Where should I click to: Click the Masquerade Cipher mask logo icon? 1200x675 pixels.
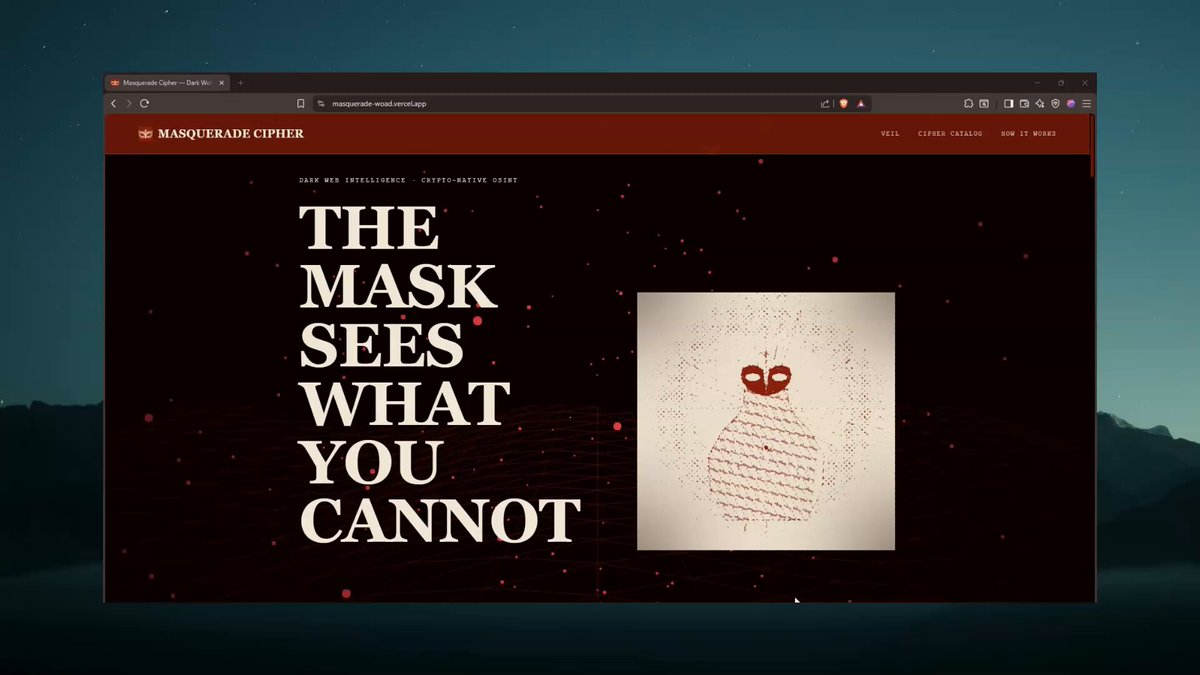145,134
